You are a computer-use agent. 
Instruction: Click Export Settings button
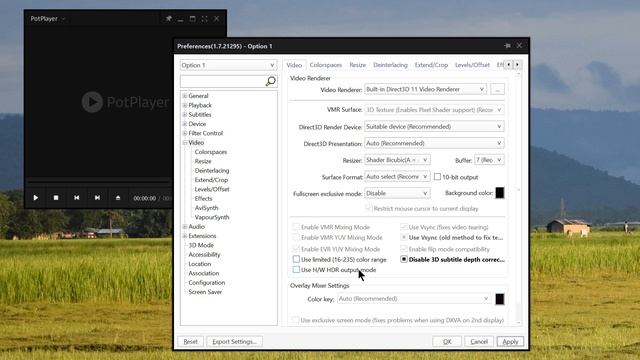234,342
